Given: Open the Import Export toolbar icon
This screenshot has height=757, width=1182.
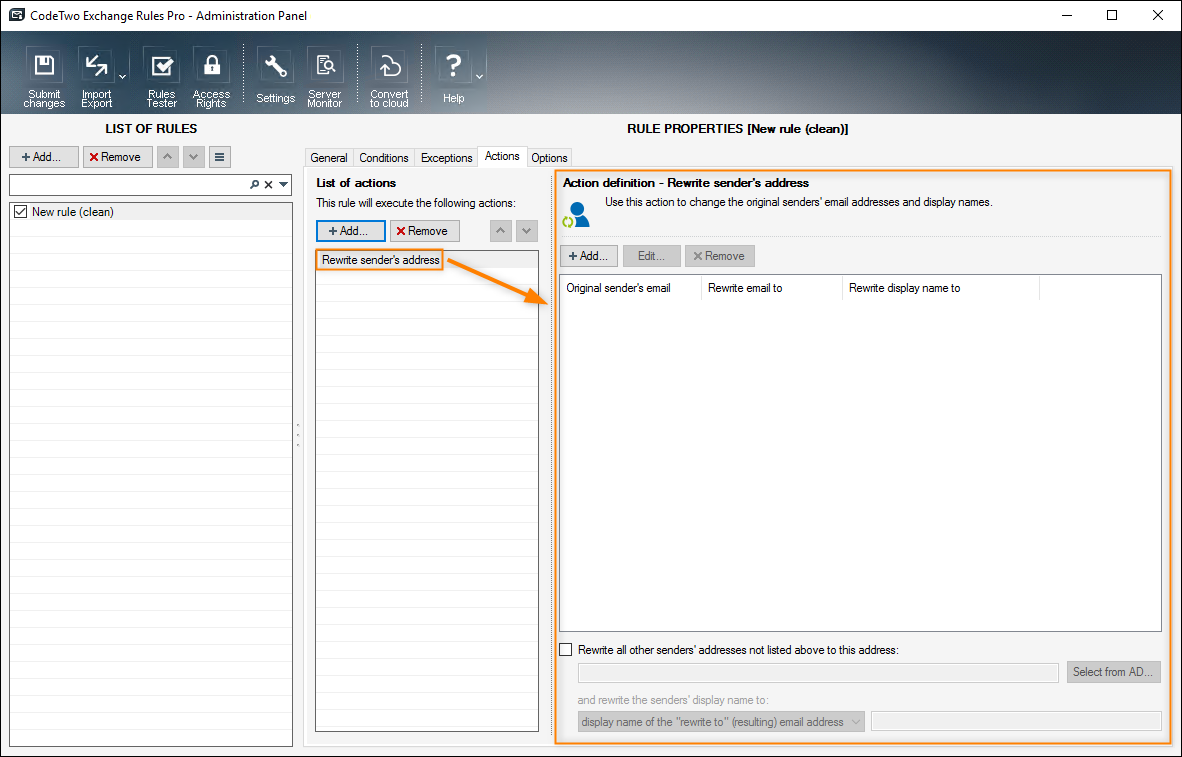Looking at the screenshot, I should tap(96, 78).
